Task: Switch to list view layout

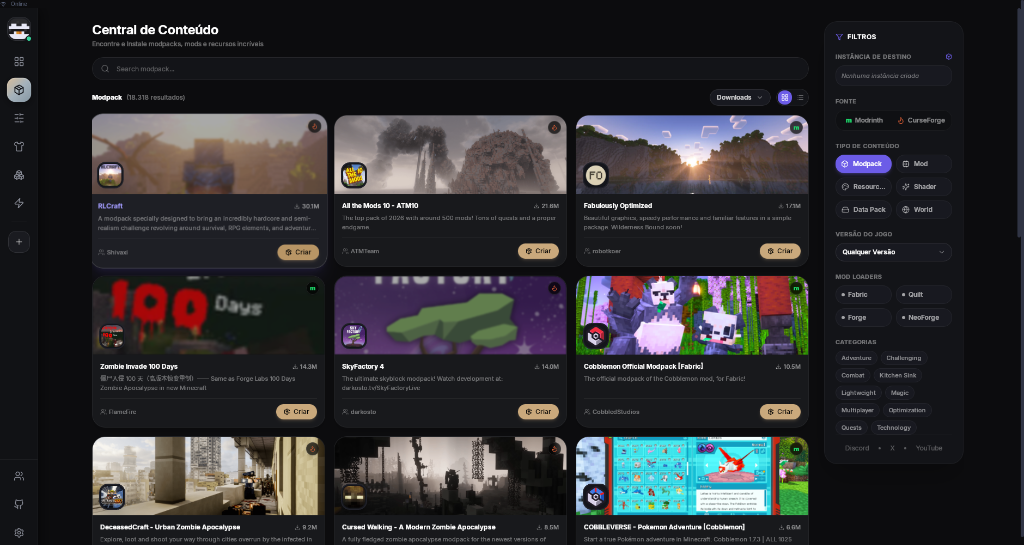Action: pos(800,97)
